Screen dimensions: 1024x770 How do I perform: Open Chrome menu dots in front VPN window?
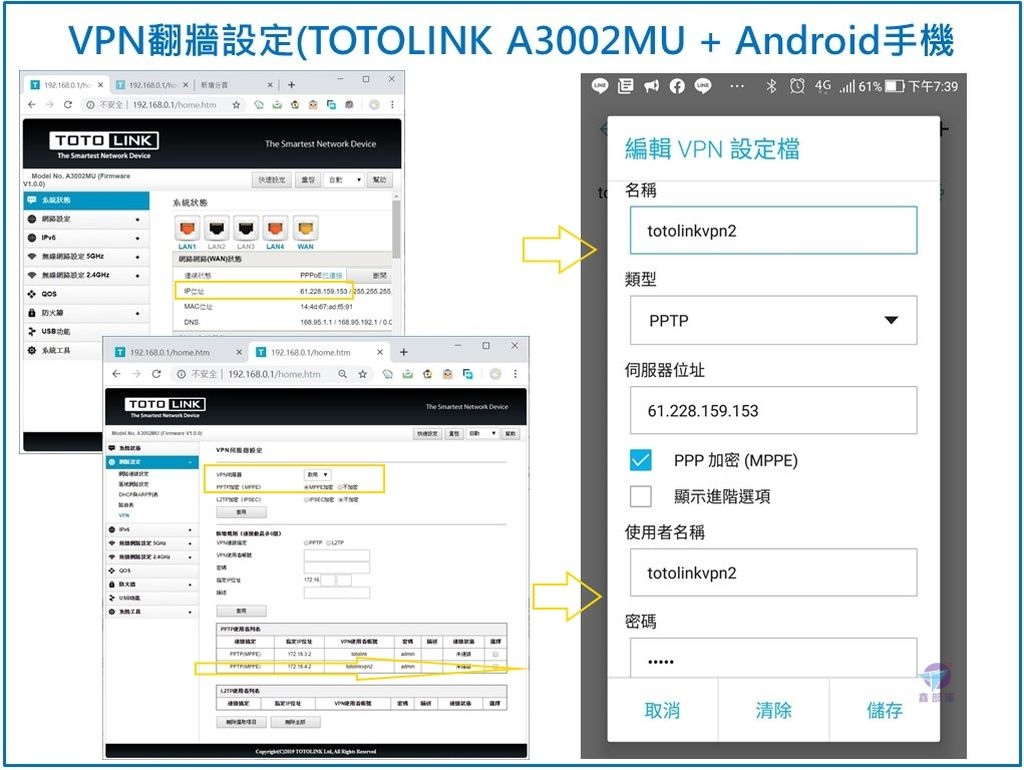tap(515, 374)
